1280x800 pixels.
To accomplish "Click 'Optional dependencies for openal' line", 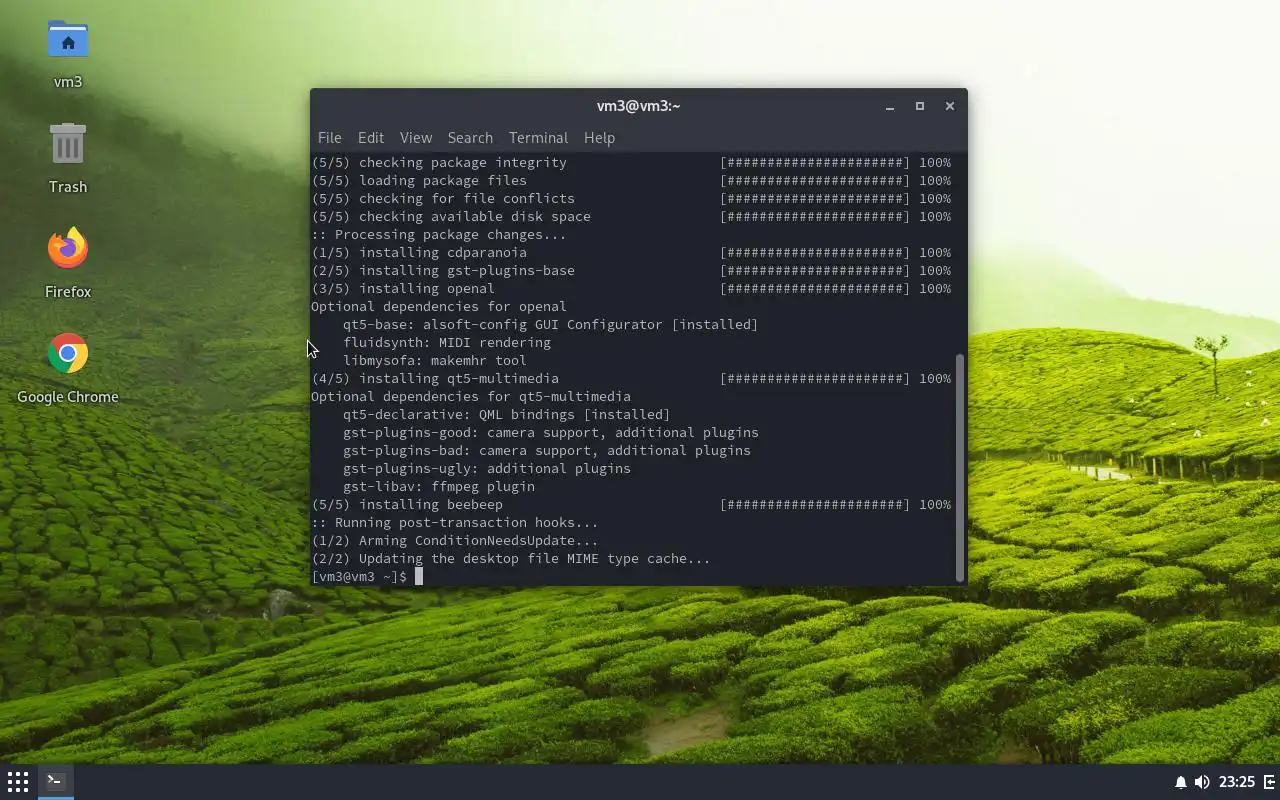I will [x=439, y=307].
